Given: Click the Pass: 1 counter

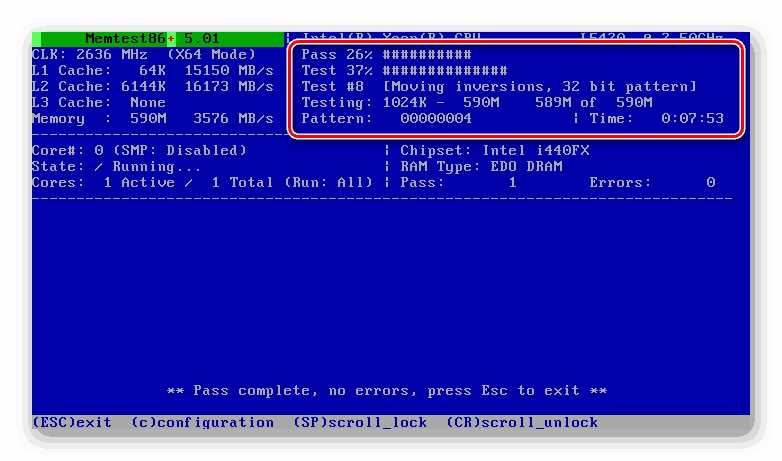Looking at the screenshot, I should pos(458,182).
